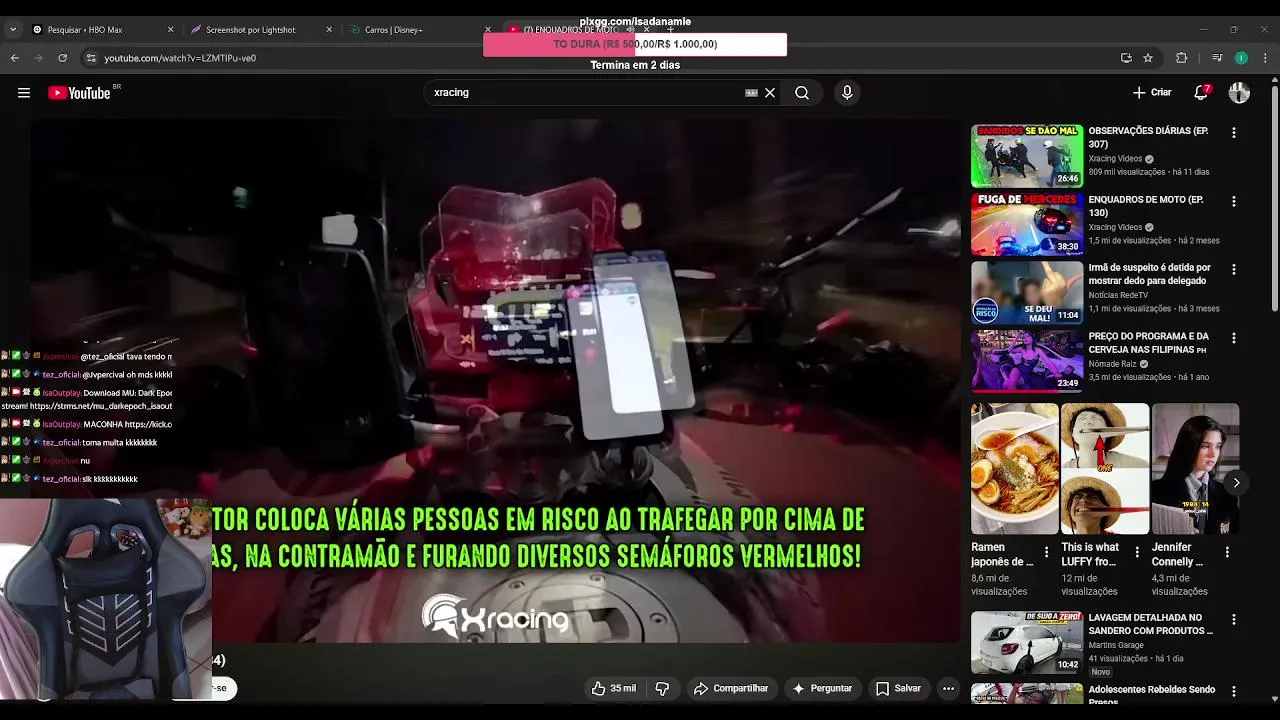1280x720 pixels.
Task: Click the youtube.com address bar URL
Action: [x=180, y=58]
